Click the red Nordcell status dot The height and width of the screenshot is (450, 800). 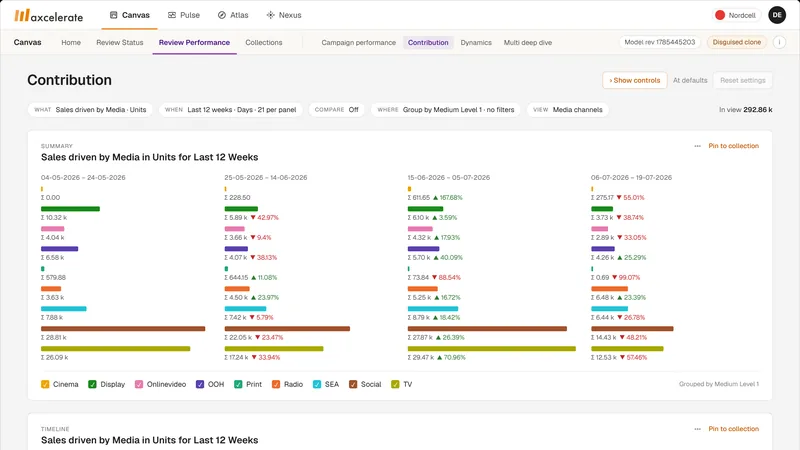[720, 15]
